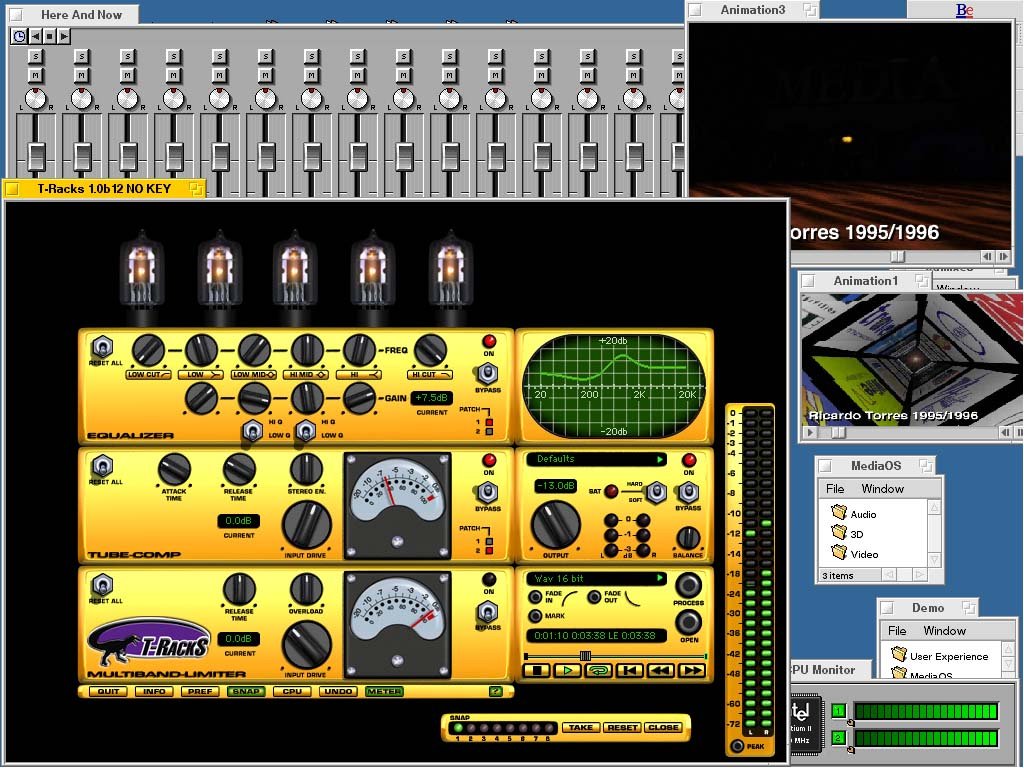1024x768 pixels.
Task: Open the Window menu in MediaOS window
Action: [x=882, y=488]
